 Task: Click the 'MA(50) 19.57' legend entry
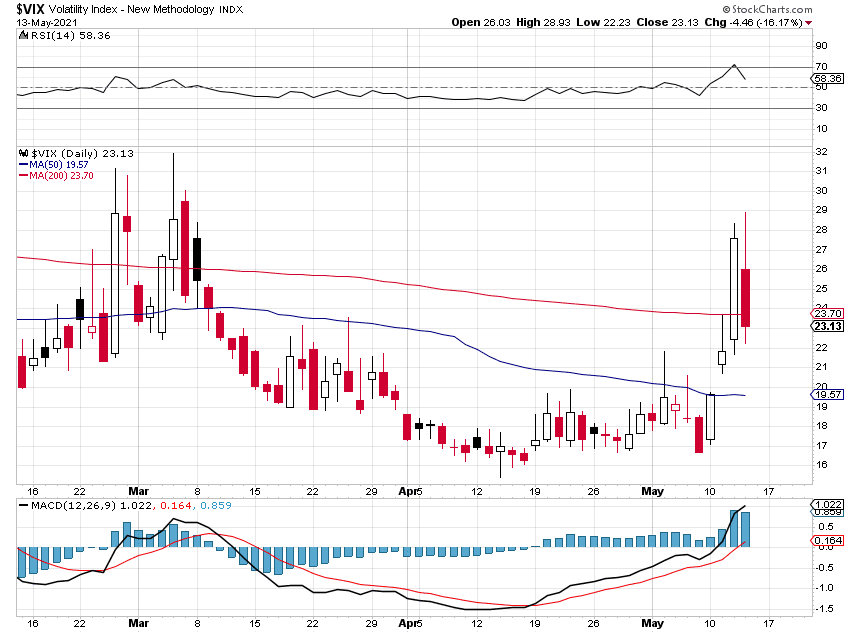(59, 165)
